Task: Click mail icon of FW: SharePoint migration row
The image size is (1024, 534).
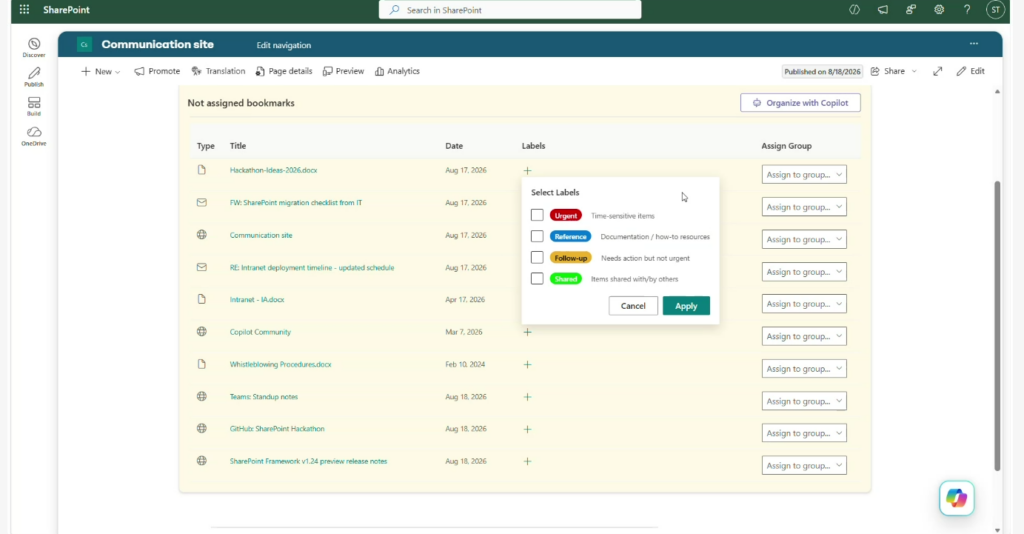Action: click(202, 202)
